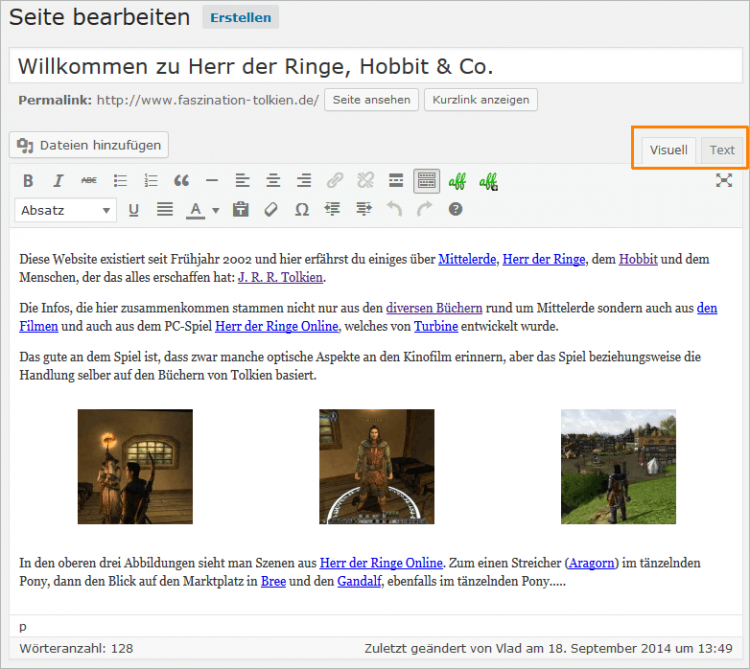Clear formatting with the eraser icon
The width and height of the screenshot is (750, 669).
click(x=271, y=210)
